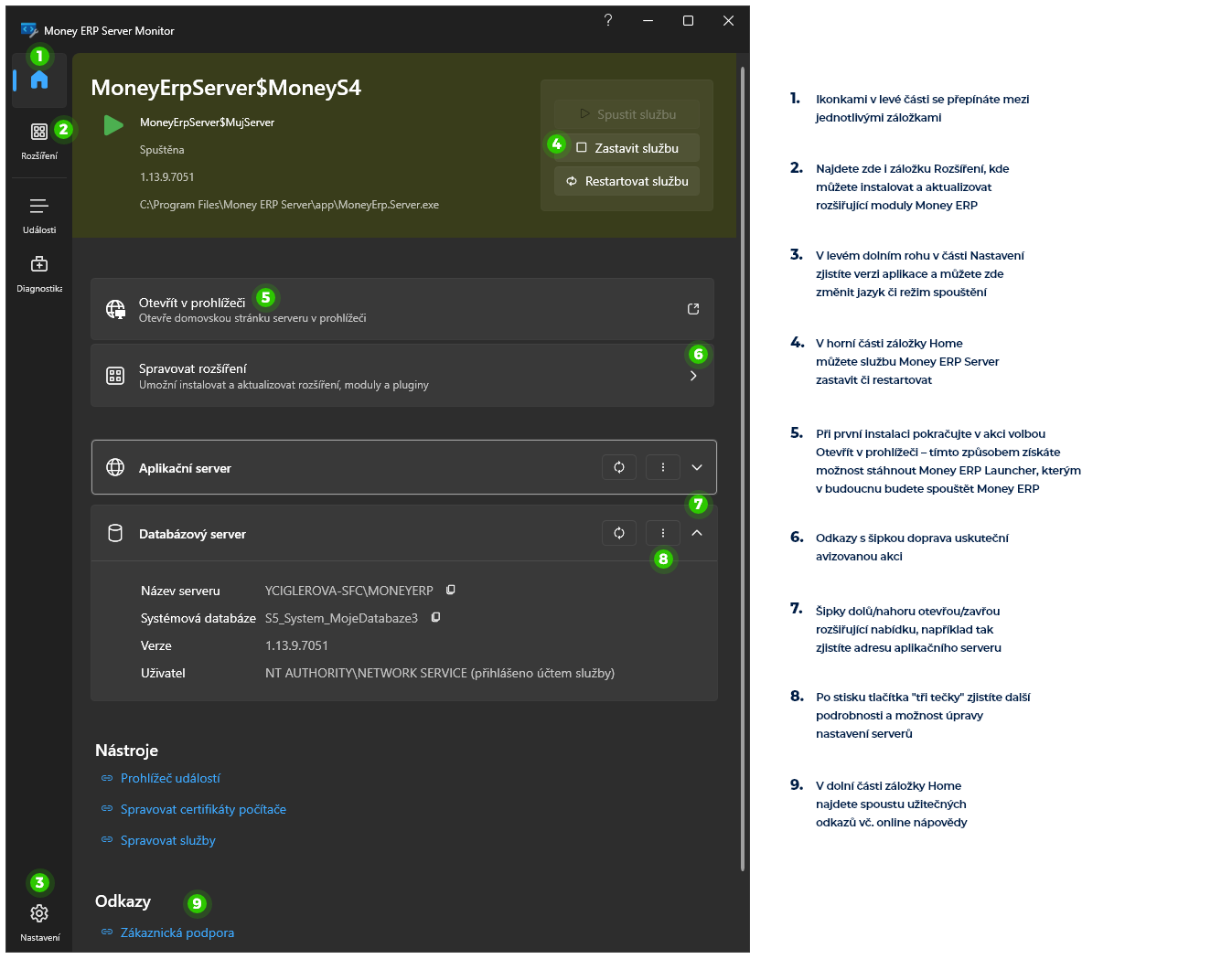Open the Události tab
The width and height of the screenshot is (1232, 959).
coord(39,215)
